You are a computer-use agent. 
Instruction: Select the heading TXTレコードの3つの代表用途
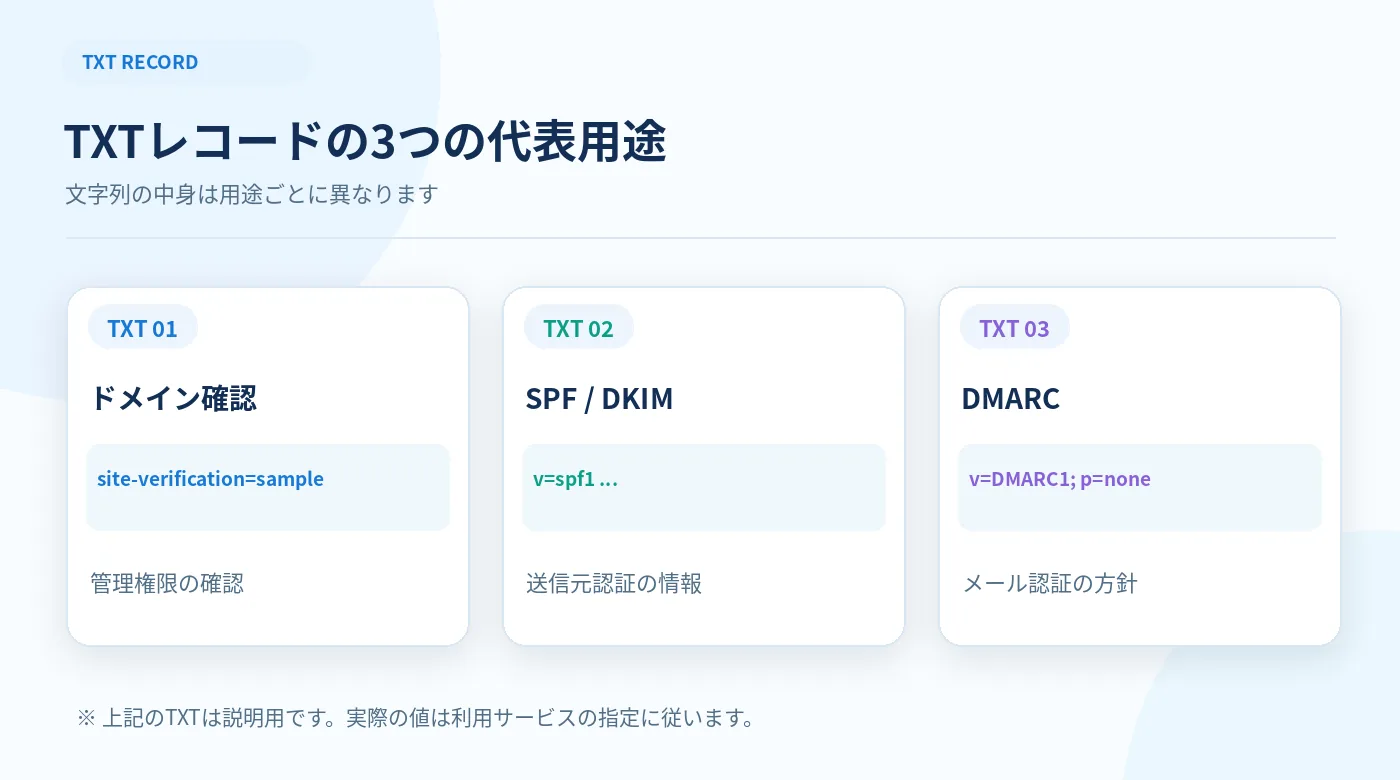365,143
